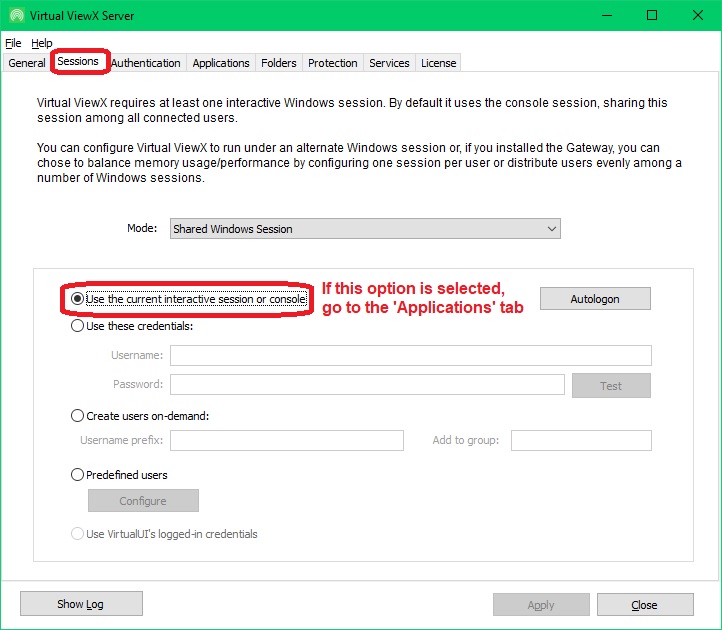
Task: Click the Show Log button
Action: click(82, 604)
